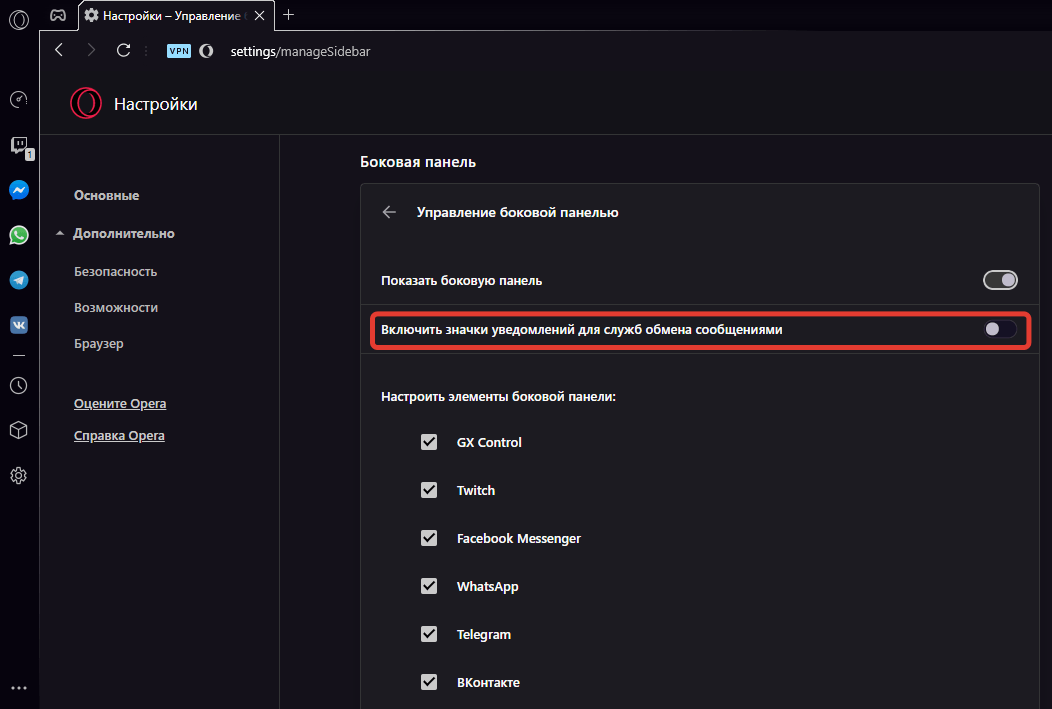Screen dimensions: 1052x709
Task: Click the red Opera logo near Настройки
Action: coord(86,103)
